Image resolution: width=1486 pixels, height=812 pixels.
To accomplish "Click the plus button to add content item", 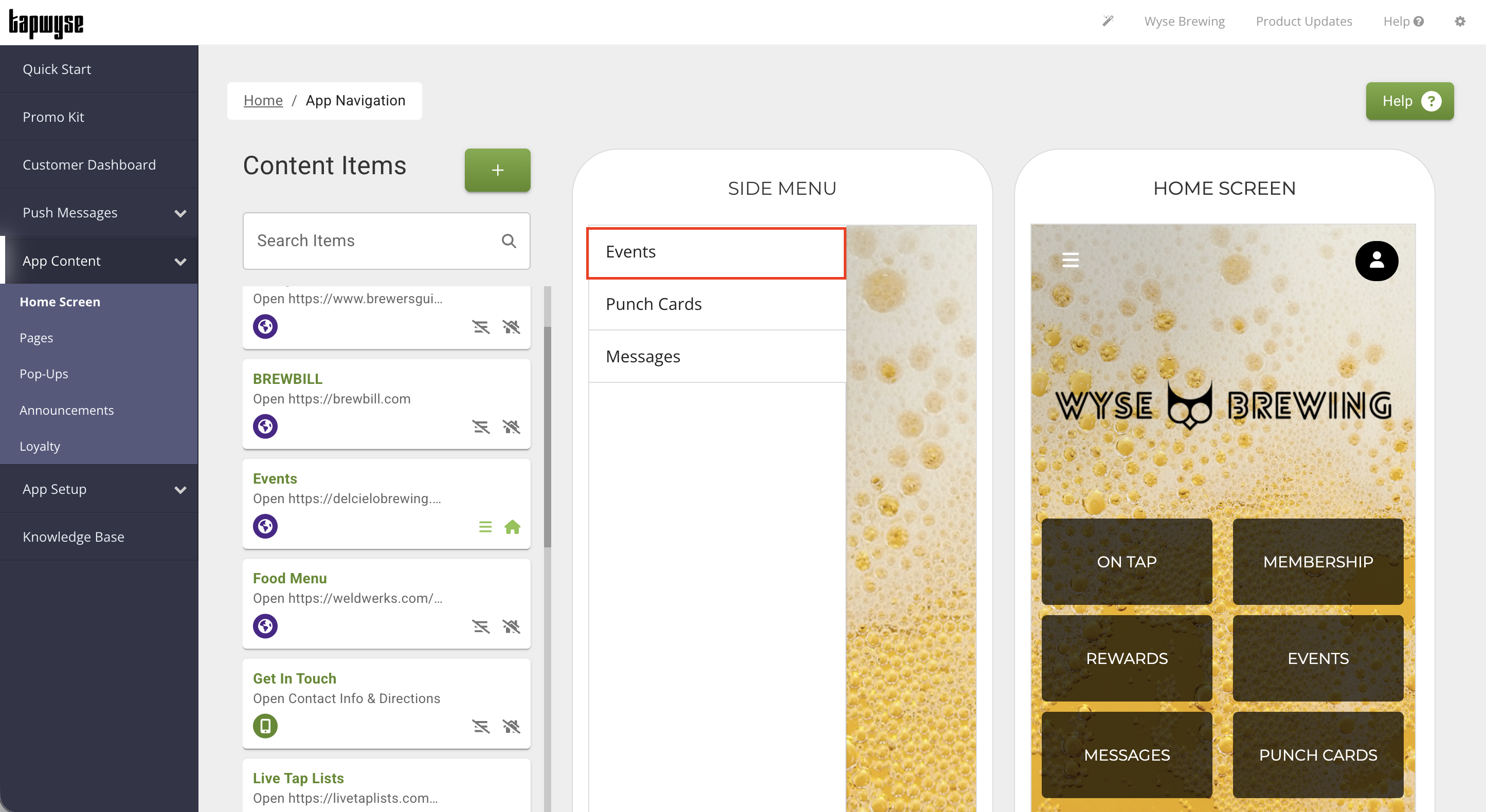I will [x=497, y=170].
